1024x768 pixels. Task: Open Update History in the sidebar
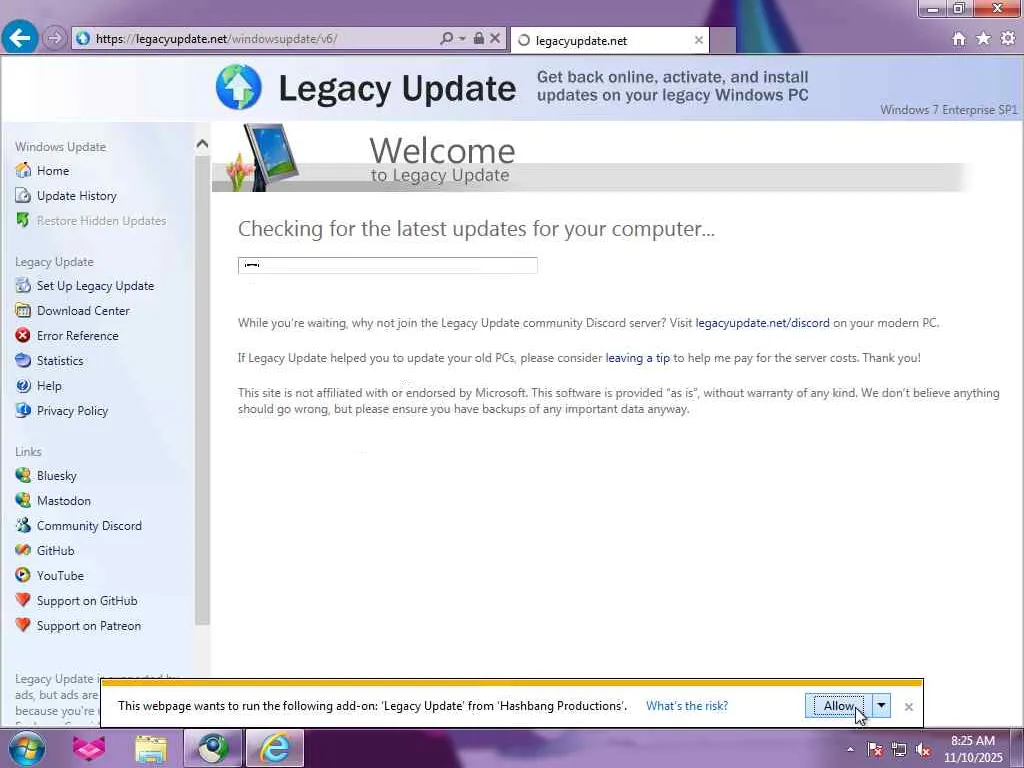[76, 195]
